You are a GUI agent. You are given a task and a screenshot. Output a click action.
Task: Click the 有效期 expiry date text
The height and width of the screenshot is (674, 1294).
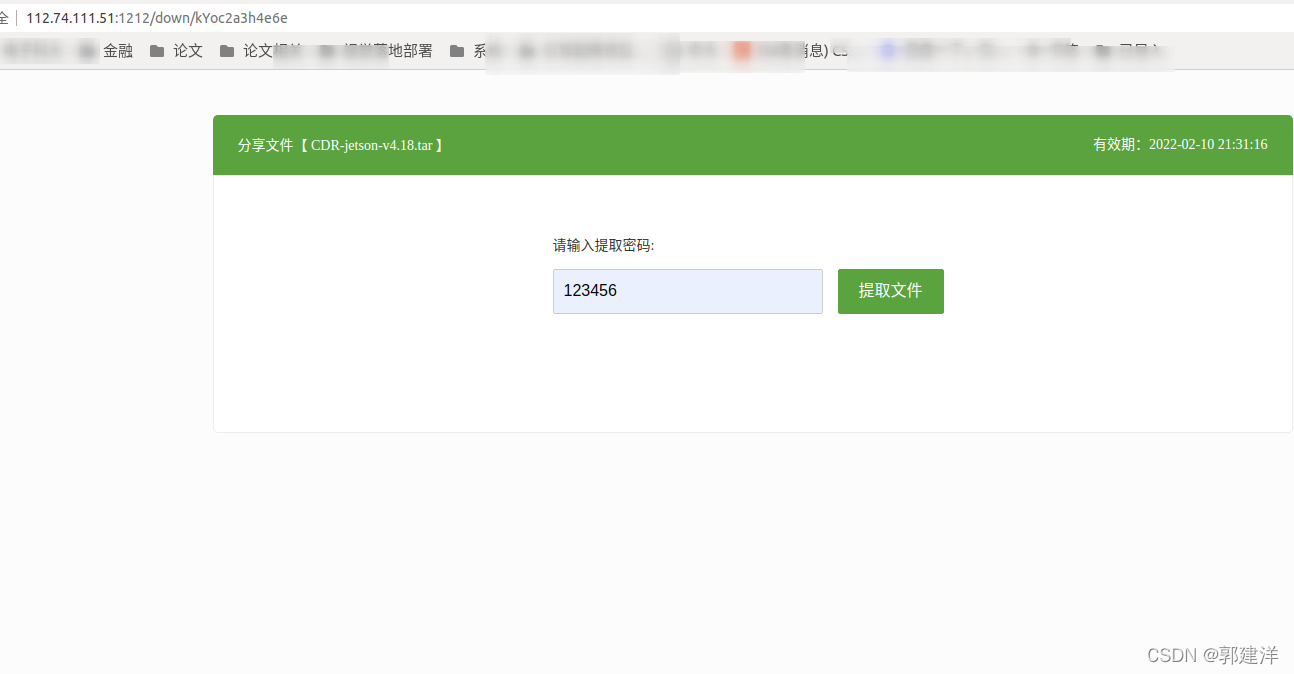tap(1179, 144)
